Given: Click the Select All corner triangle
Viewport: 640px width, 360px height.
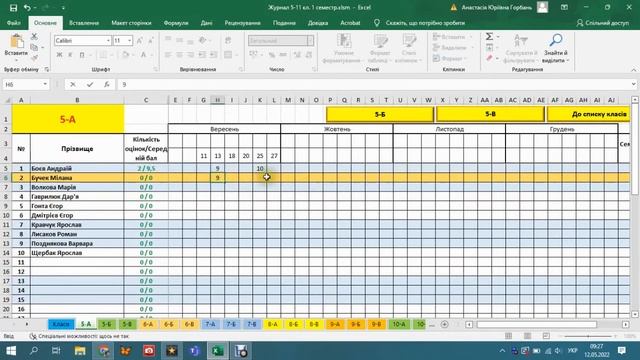Looking at the screenshot, I should [x=7, y=100].
